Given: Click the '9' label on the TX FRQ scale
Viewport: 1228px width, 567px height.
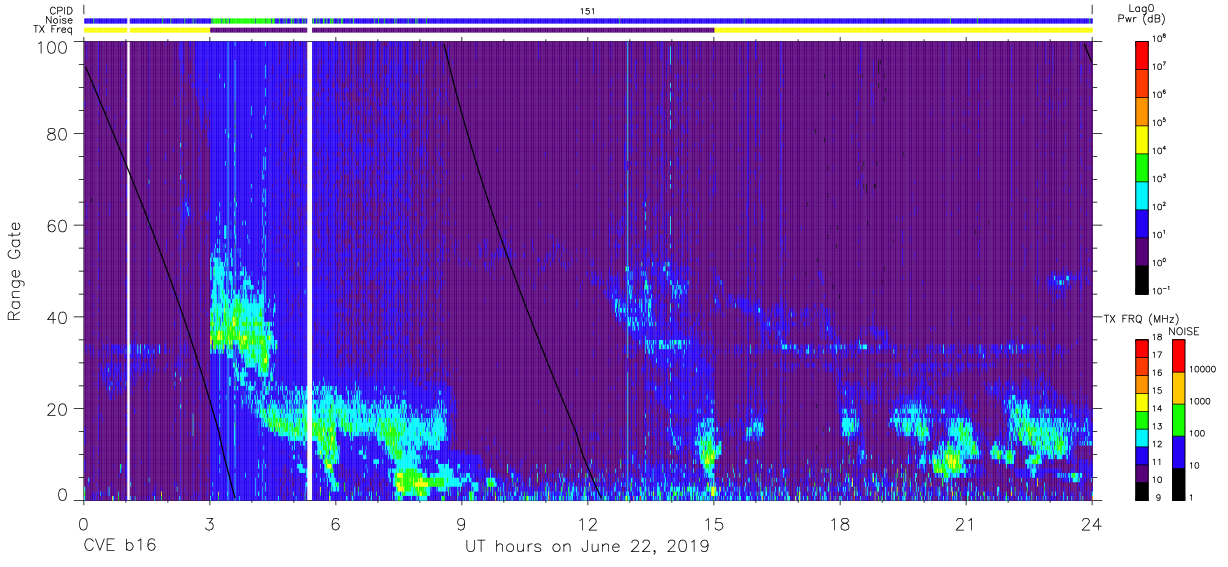Looking at the screenshot, I should point(1156,497).
